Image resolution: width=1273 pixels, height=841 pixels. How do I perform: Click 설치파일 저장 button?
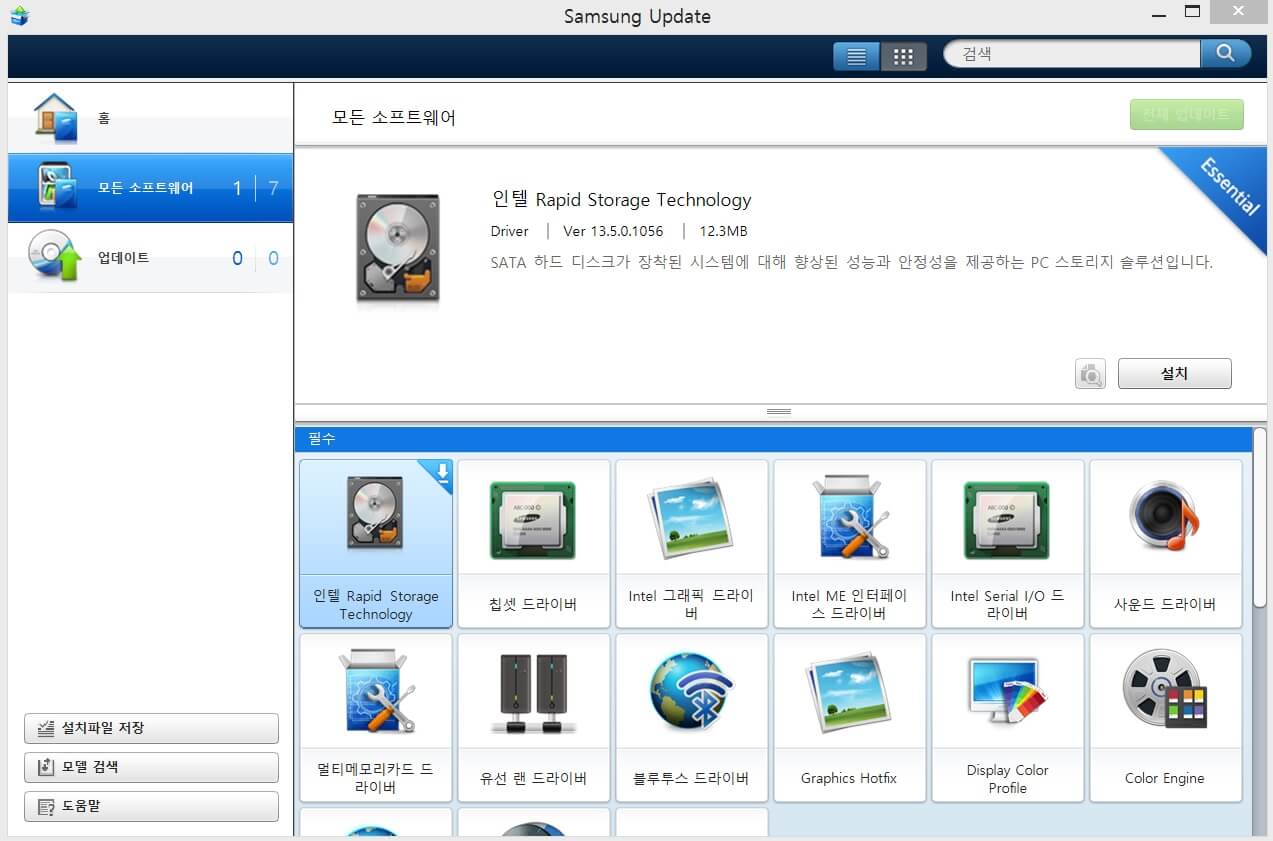click(x=151, y=728)
